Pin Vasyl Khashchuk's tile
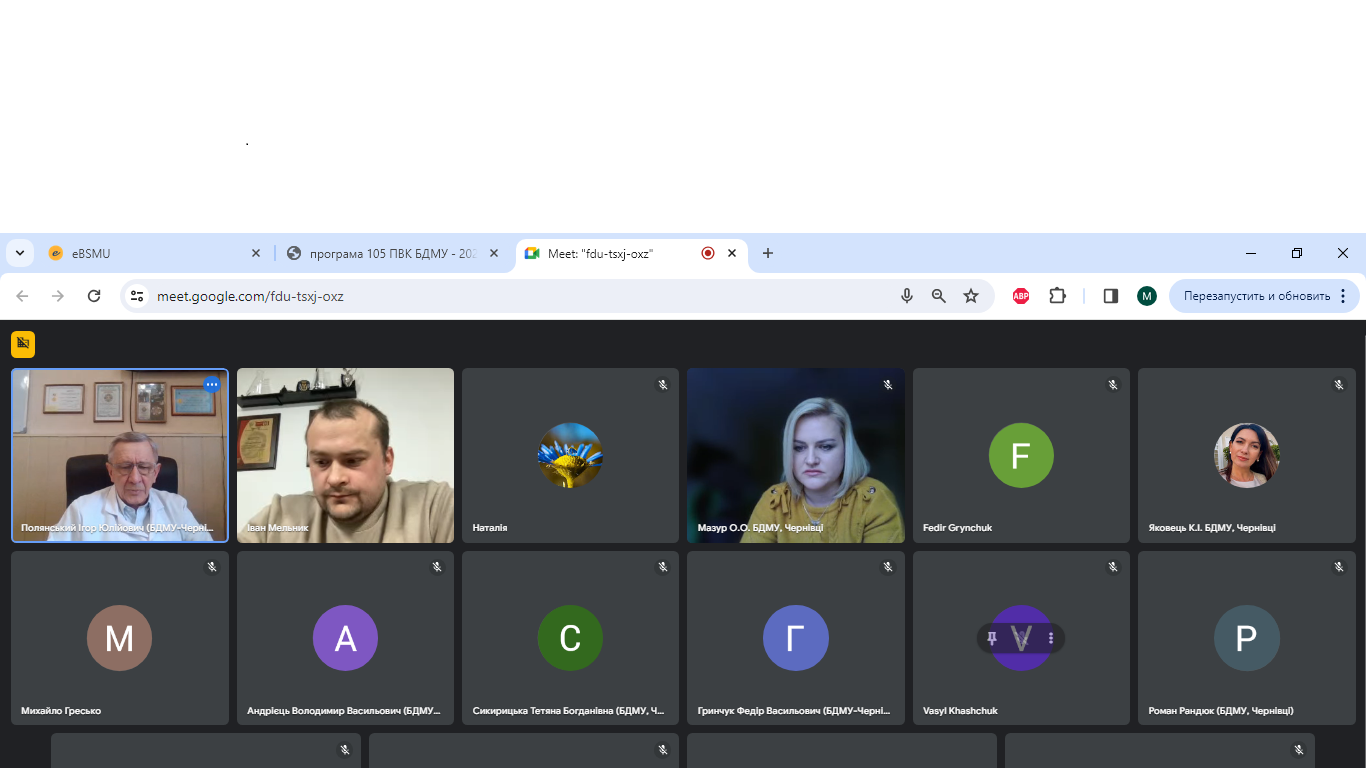This screenshot has height=768, width=1366. pyautogui.click(x=992, y=638)
